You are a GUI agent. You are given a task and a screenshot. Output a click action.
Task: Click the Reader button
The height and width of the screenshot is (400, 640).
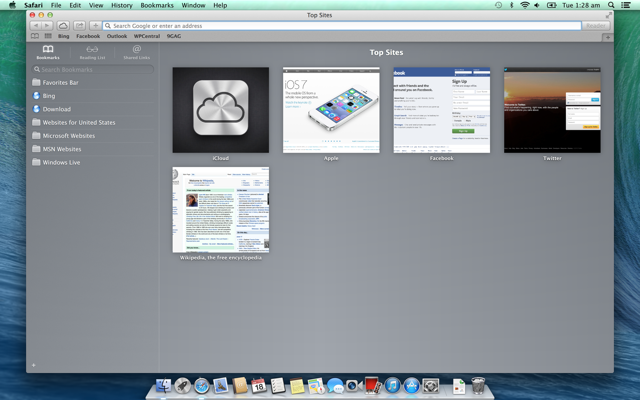pyautogui.click(x=596, y=25)
